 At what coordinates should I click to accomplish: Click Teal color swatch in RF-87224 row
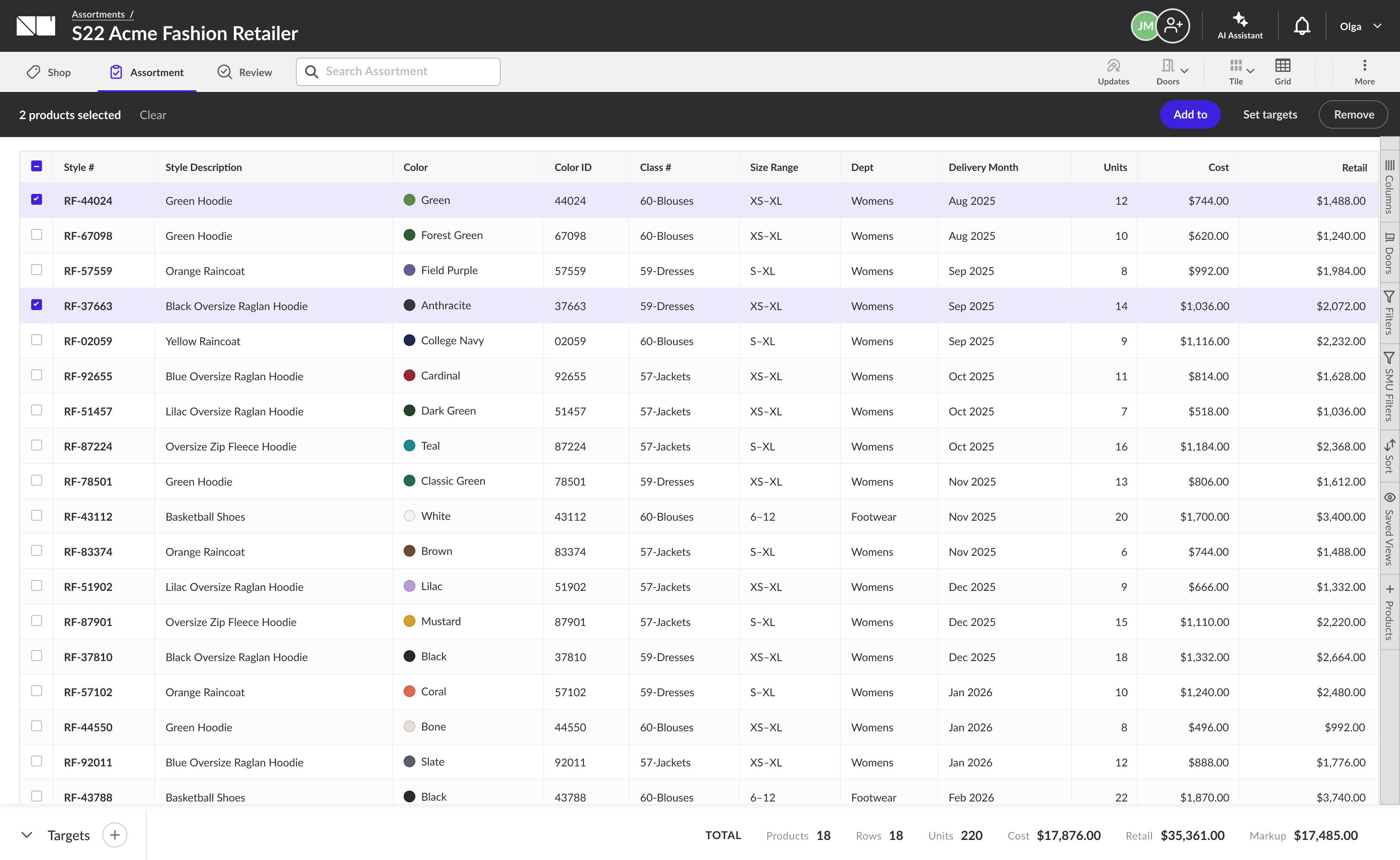pos(409,445)
